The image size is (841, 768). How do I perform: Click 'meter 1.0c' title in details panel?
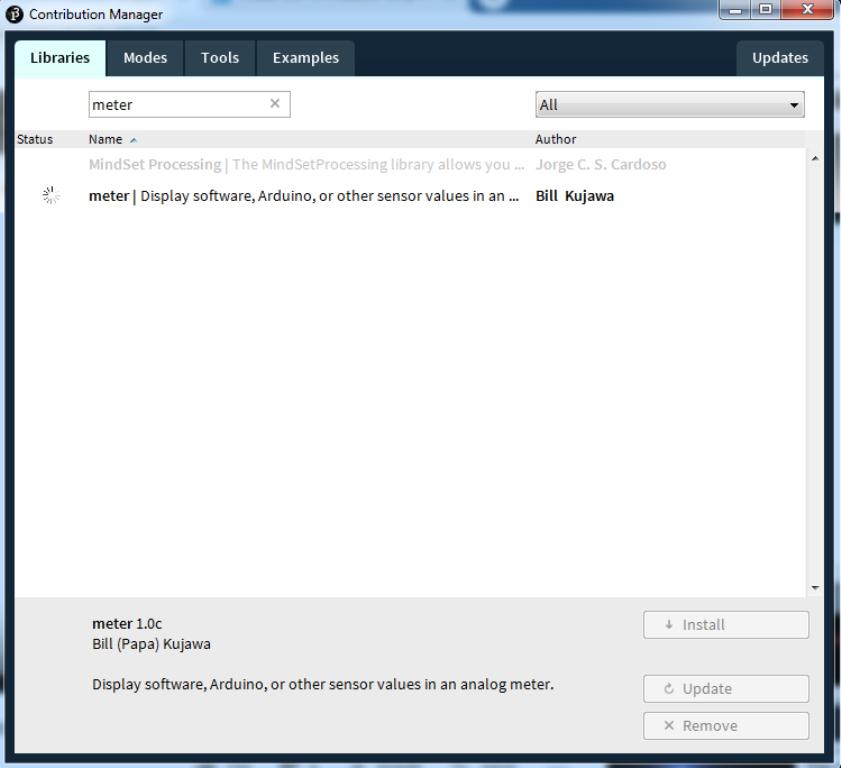(127, 624)
